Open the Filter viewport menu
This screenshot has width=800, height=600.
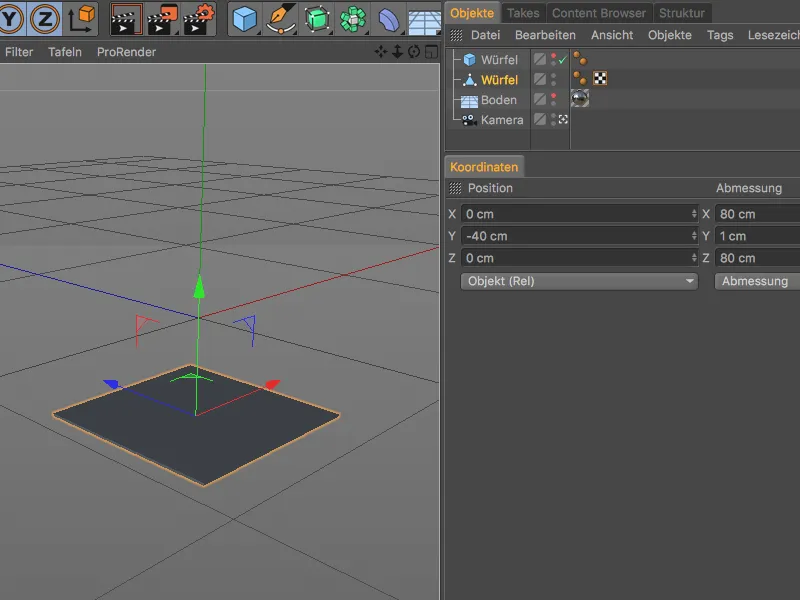point(19,52)
